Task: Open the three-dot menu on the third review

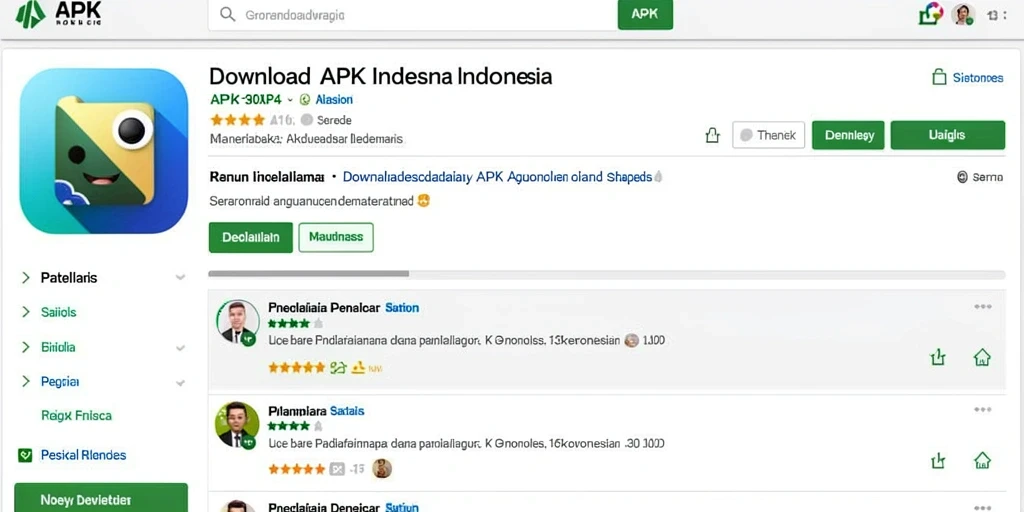Action: 983,507
